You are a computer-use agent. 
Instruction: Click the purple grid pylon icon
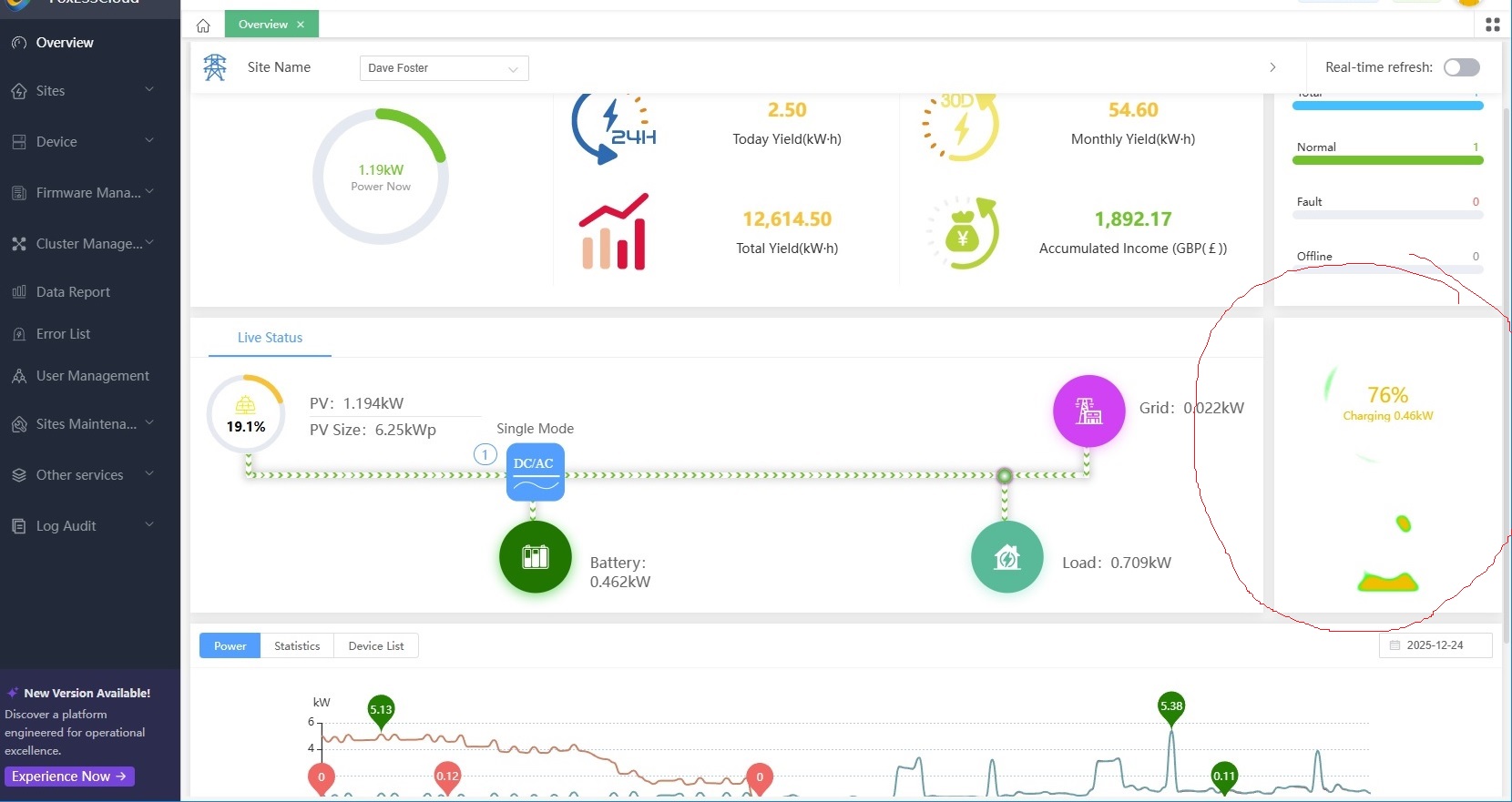pos(1088,411)
